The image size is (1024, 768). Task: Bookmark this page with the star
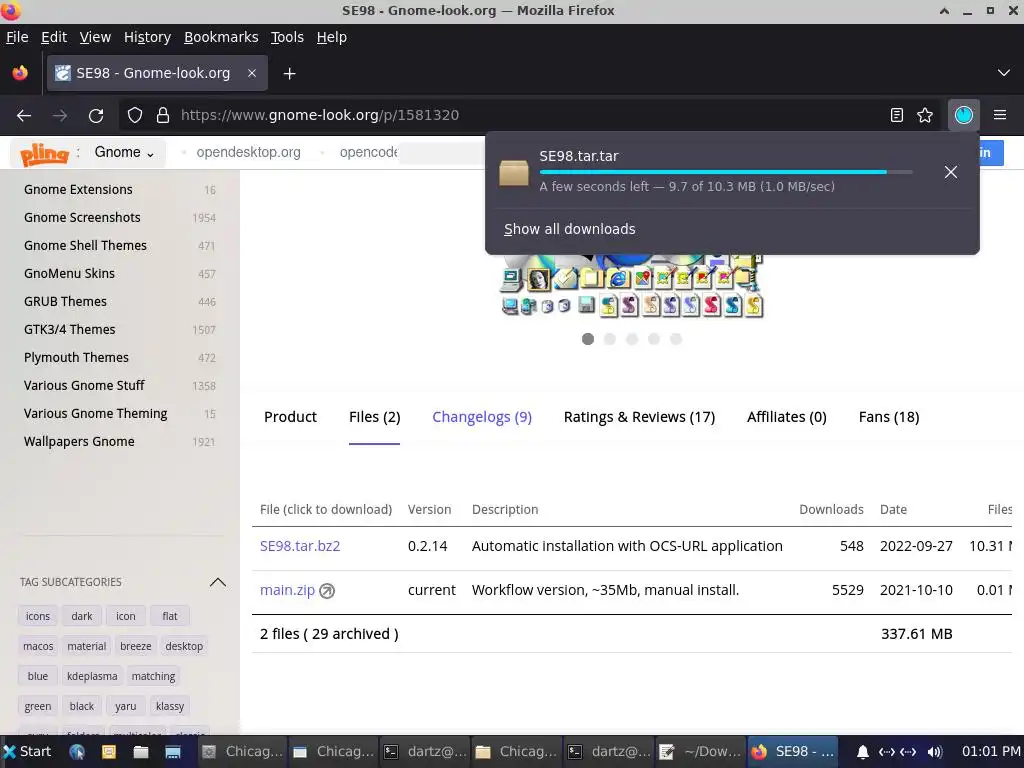(x=925, y=116)
